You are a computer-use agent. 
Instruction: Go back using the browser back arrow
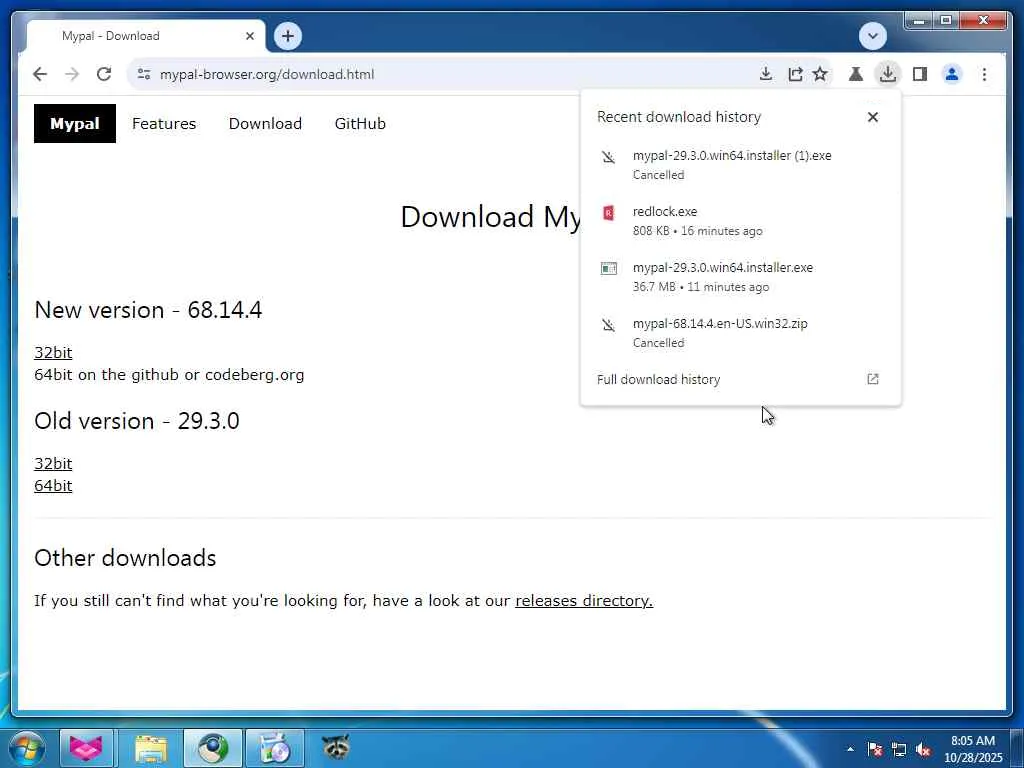point(40,74)
